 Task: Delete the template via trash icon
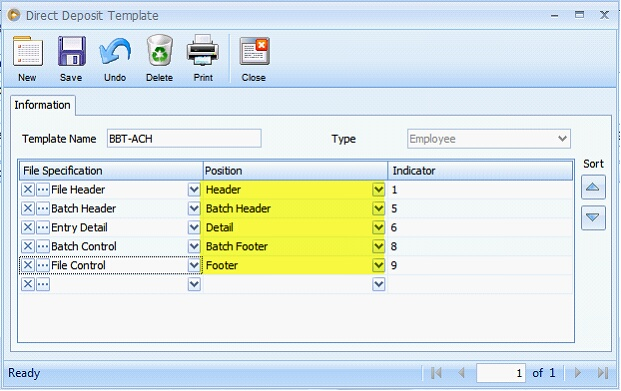[x=160, y=59]
